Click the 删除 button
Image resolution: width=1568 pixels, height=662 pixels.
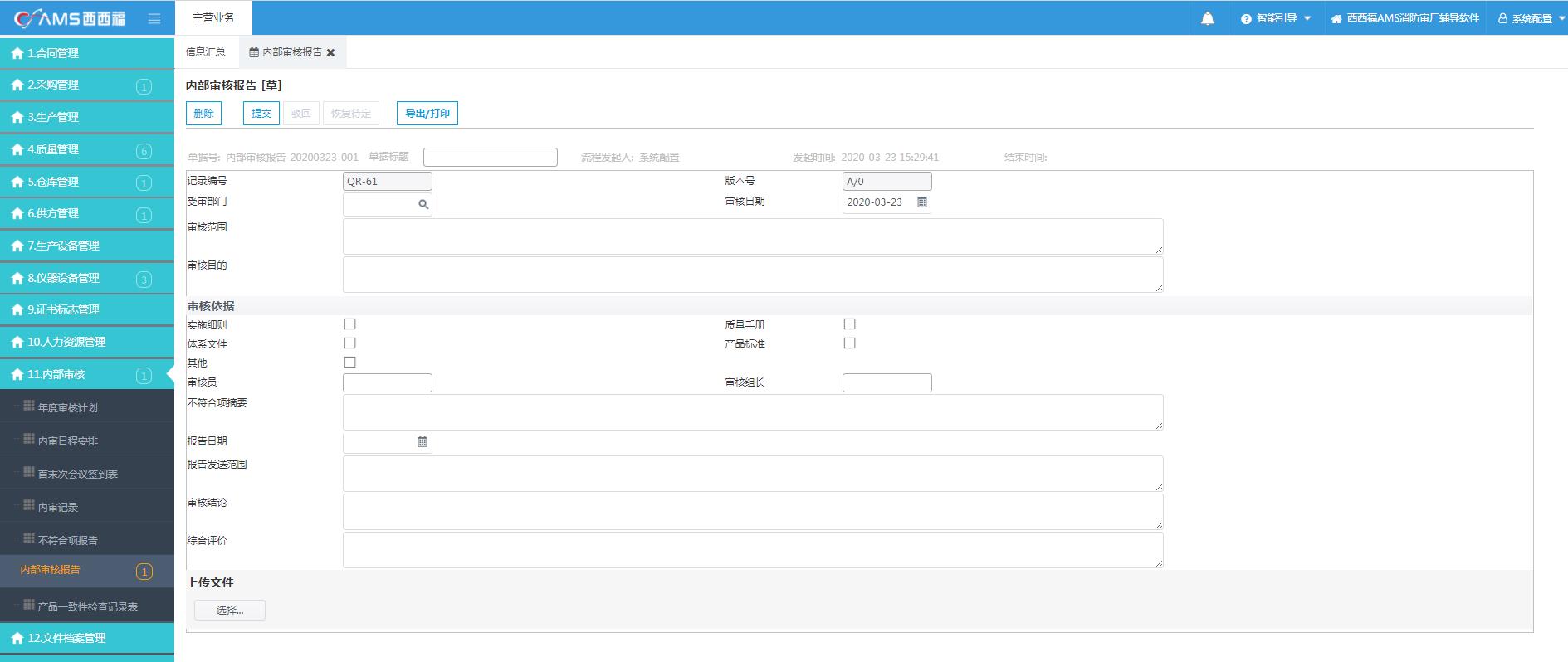[x=203, y=114]
